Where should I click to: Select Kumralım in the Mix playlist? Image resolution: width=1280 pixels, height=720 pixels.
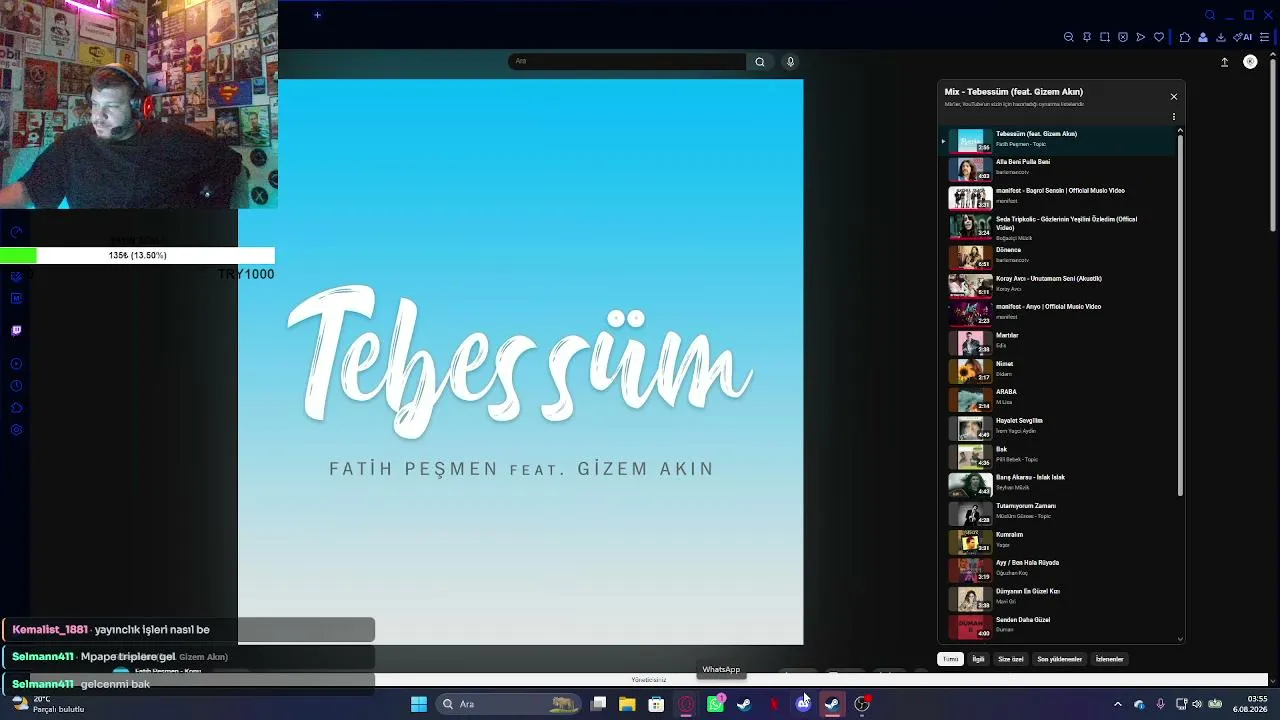pos(1057,541)
